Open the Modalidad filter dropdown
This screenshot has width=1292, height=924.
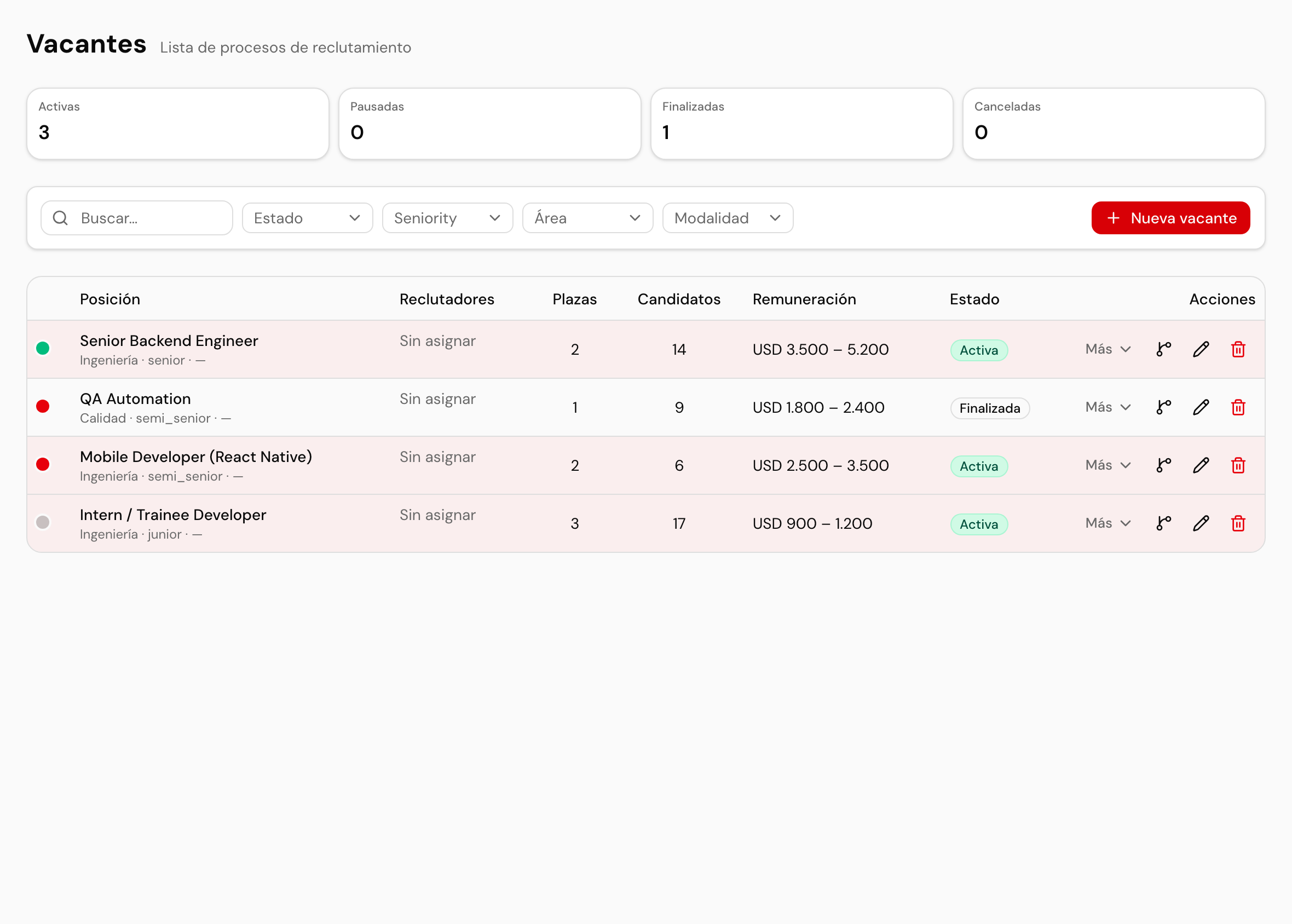[728, 218]
